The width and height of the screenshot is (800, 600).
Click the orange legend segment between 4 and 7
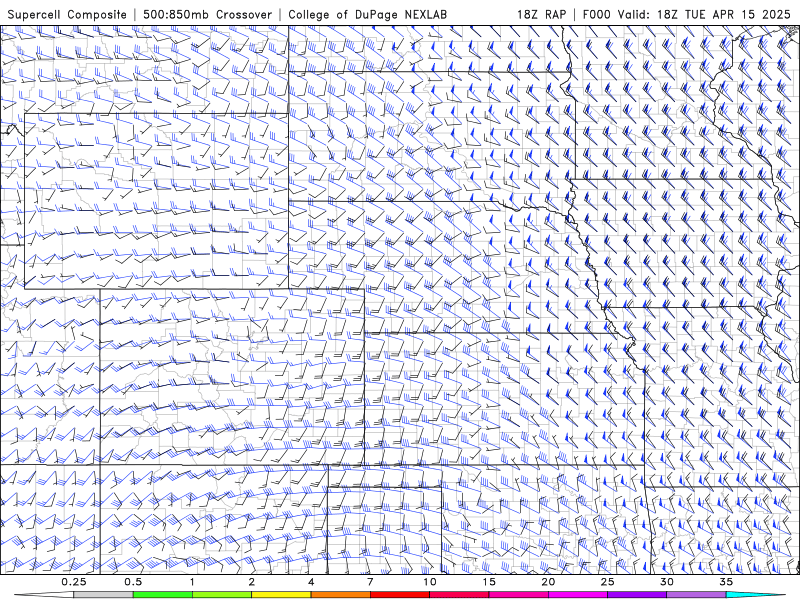point(340,595)
